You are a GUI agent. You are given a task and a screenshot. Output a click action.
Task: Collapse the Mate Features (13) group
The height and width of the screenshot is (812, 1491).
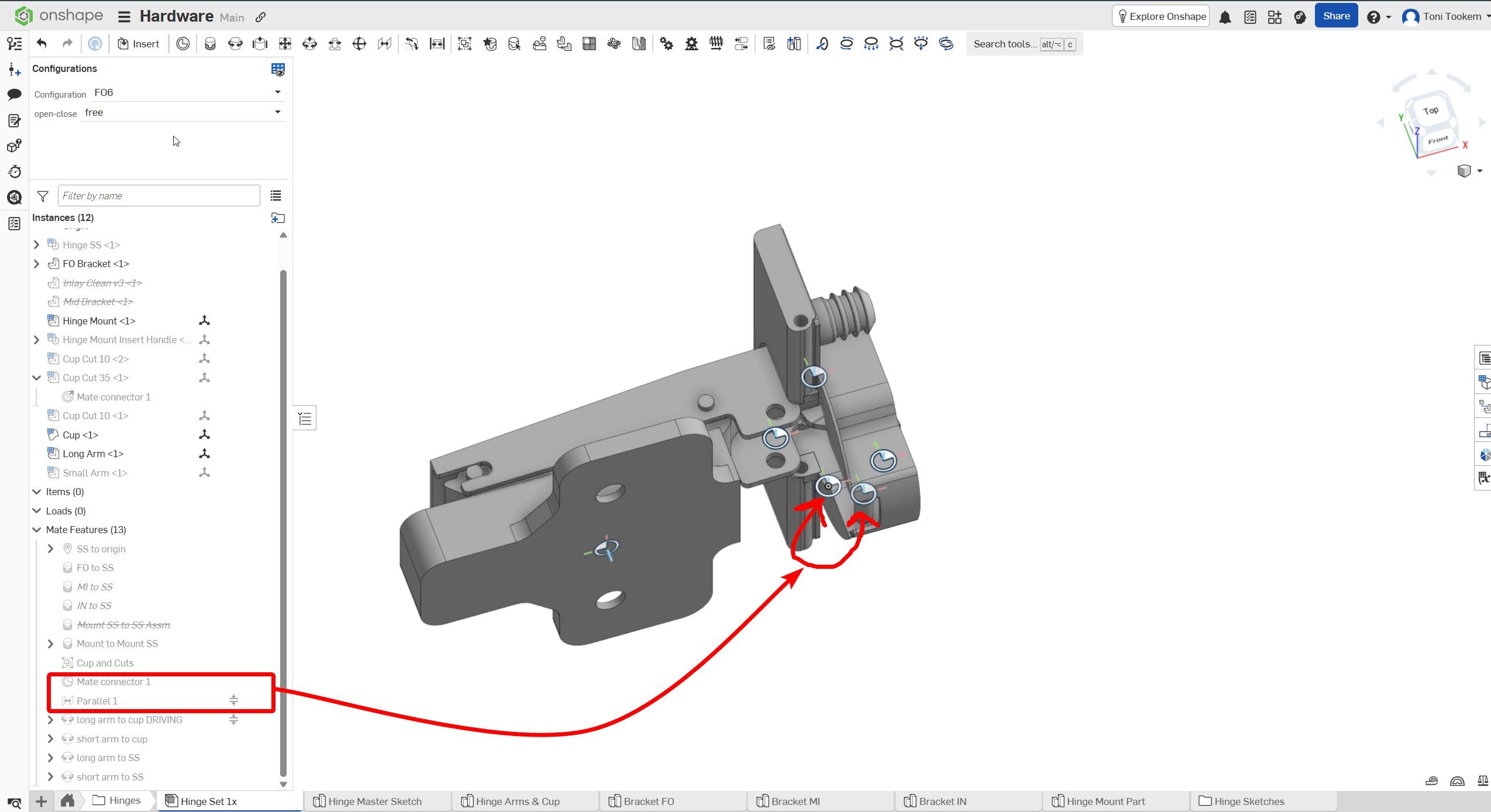[x=36, y=530]
